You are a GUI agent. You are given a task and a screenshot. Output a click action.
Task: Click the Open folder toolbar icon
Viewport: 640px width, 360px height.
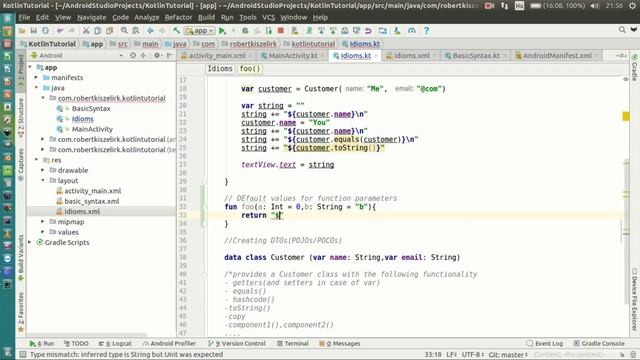pos(22,31)
